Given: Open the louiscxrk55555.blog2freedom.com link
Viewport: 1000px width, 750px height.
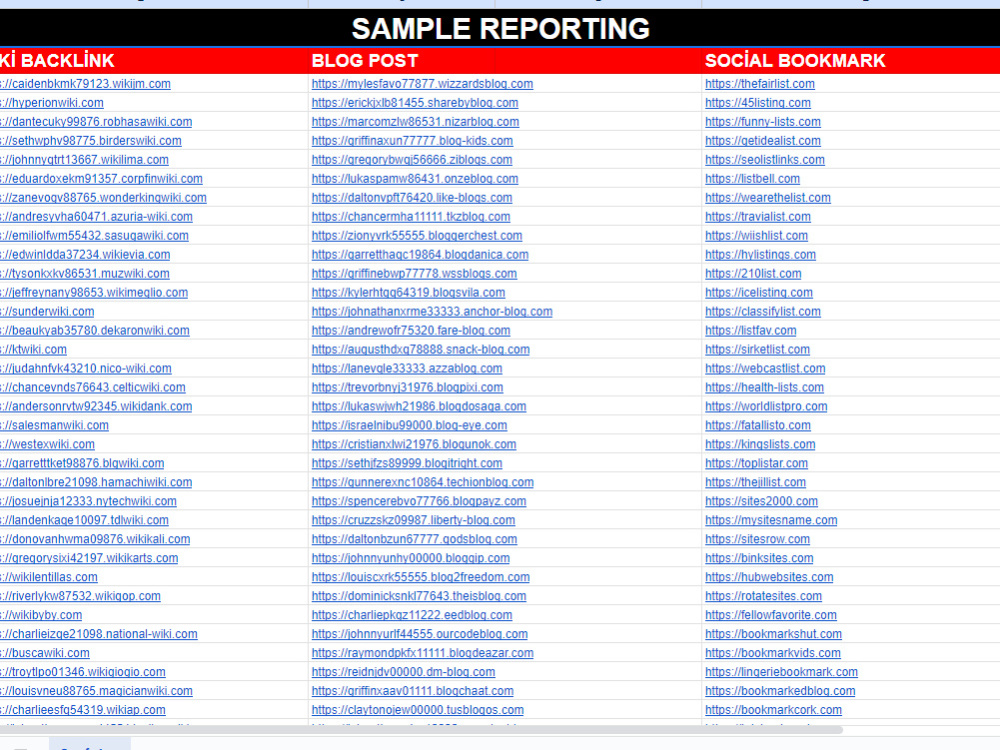Looking at the screenshot, I should pos(421,577).
